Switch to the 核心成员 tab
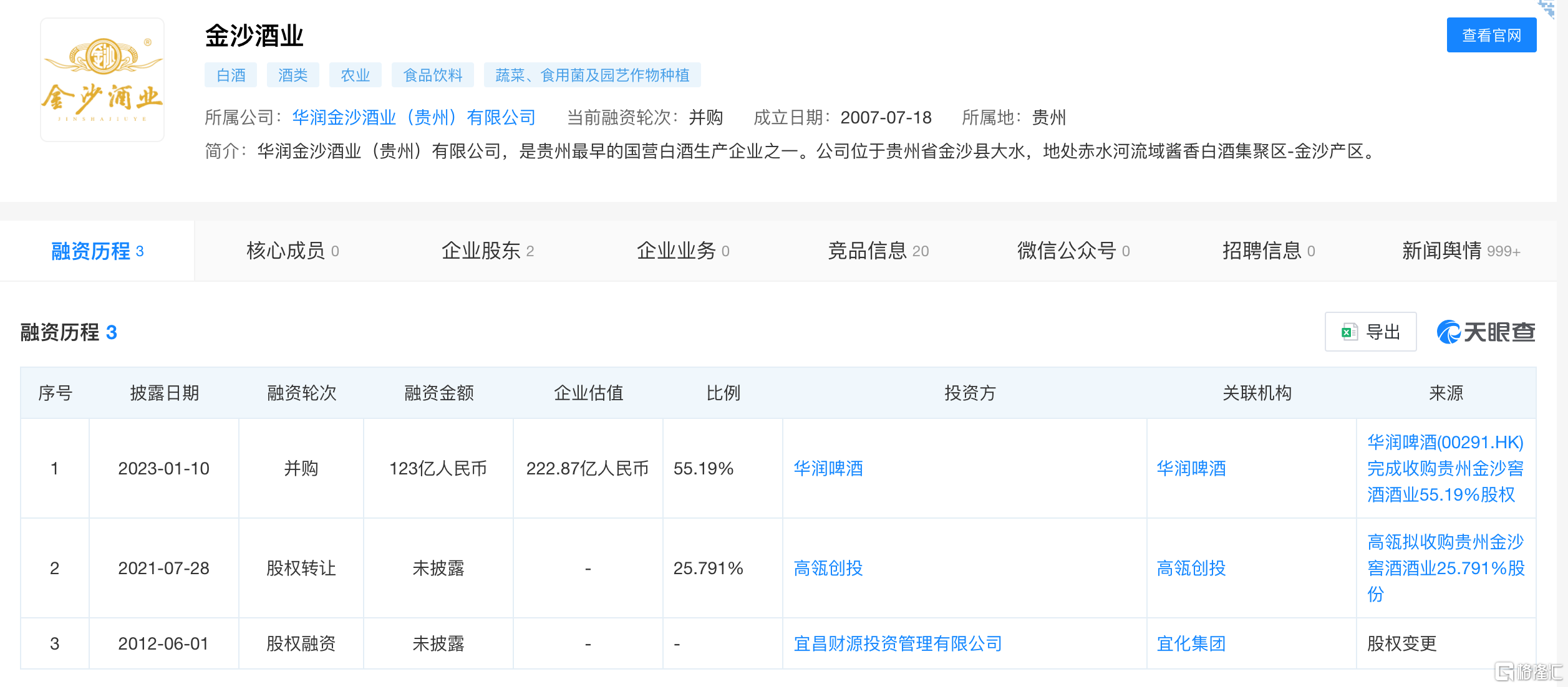This screenshot has width=1568, height=687. (293, 251)
